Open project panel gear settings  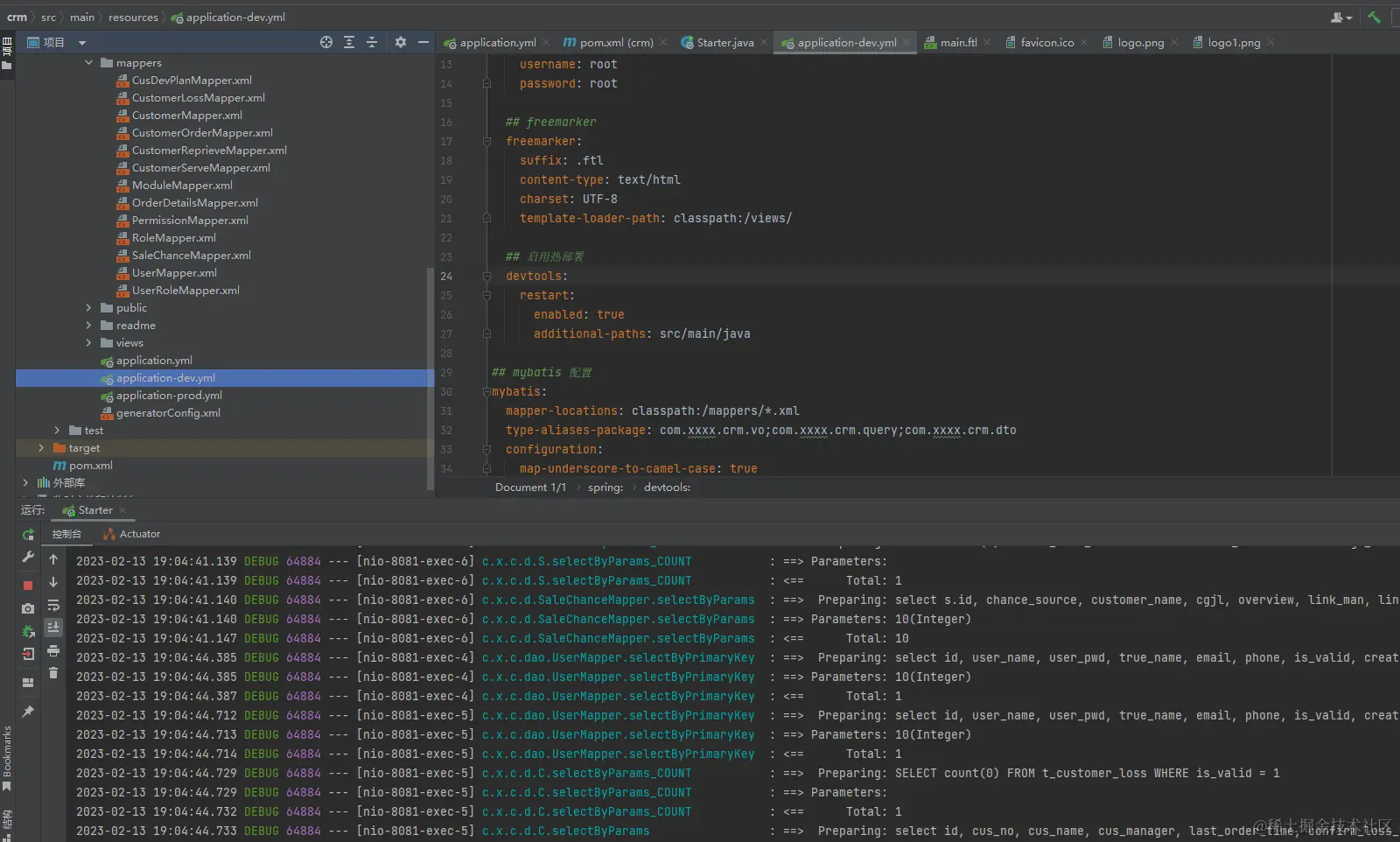tap(401, 42)
